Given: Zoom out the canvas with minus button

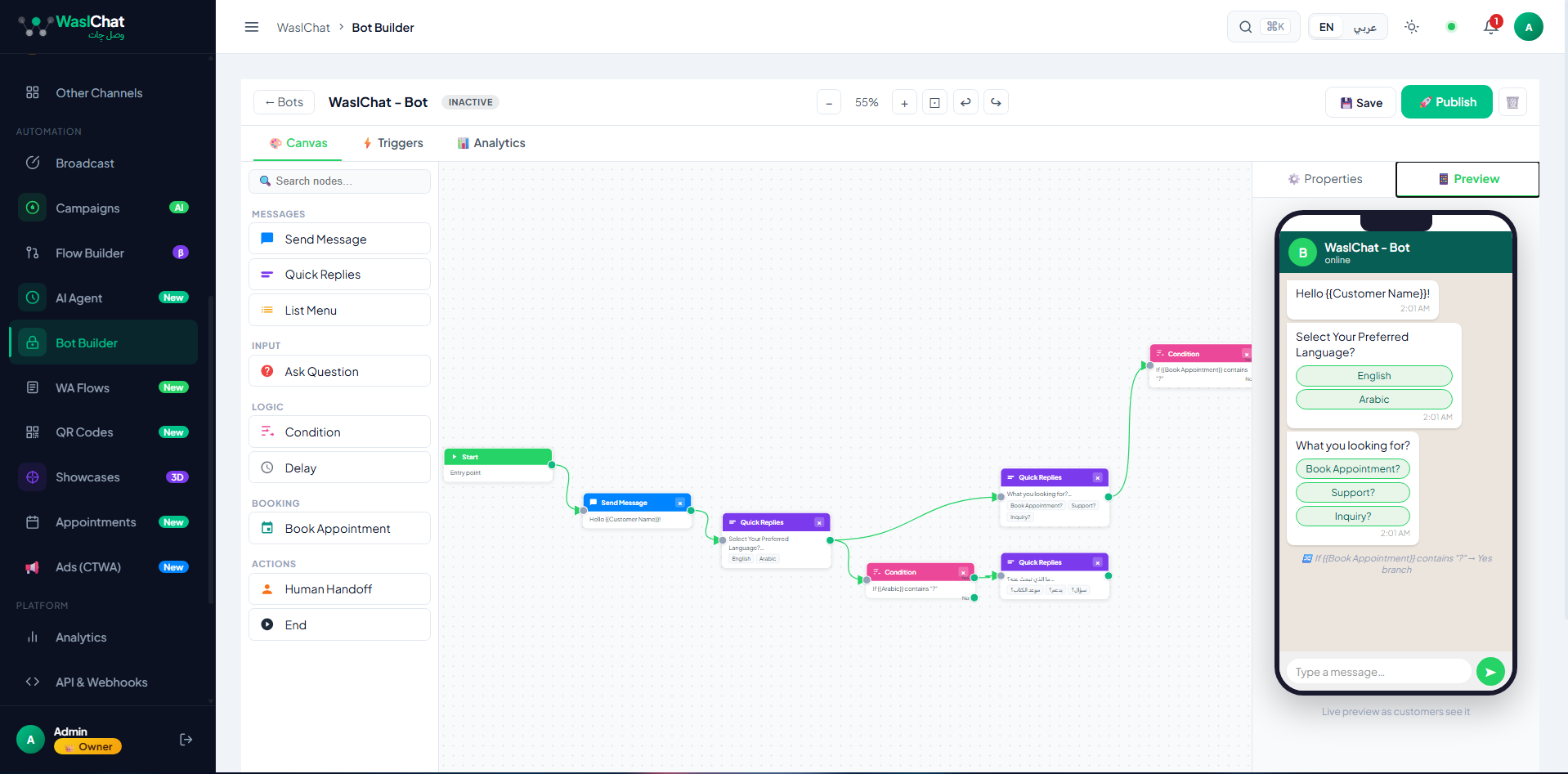Looking at the screenshot, I should click(x=829, y=102).
